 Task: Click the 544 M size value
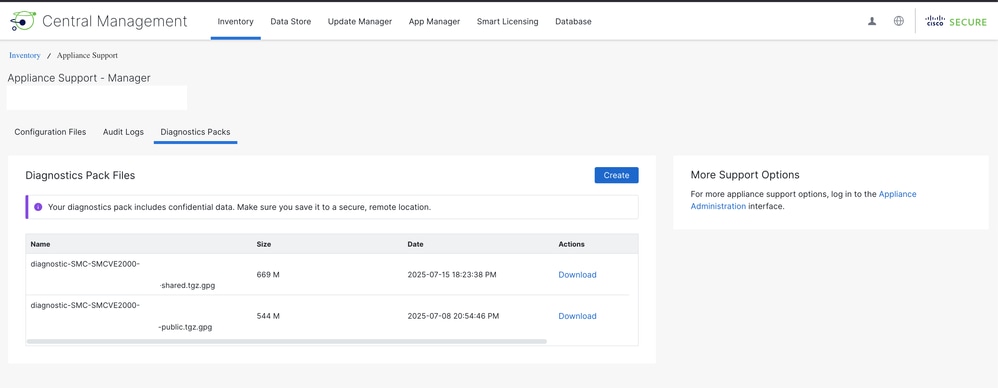pos(268,316)
